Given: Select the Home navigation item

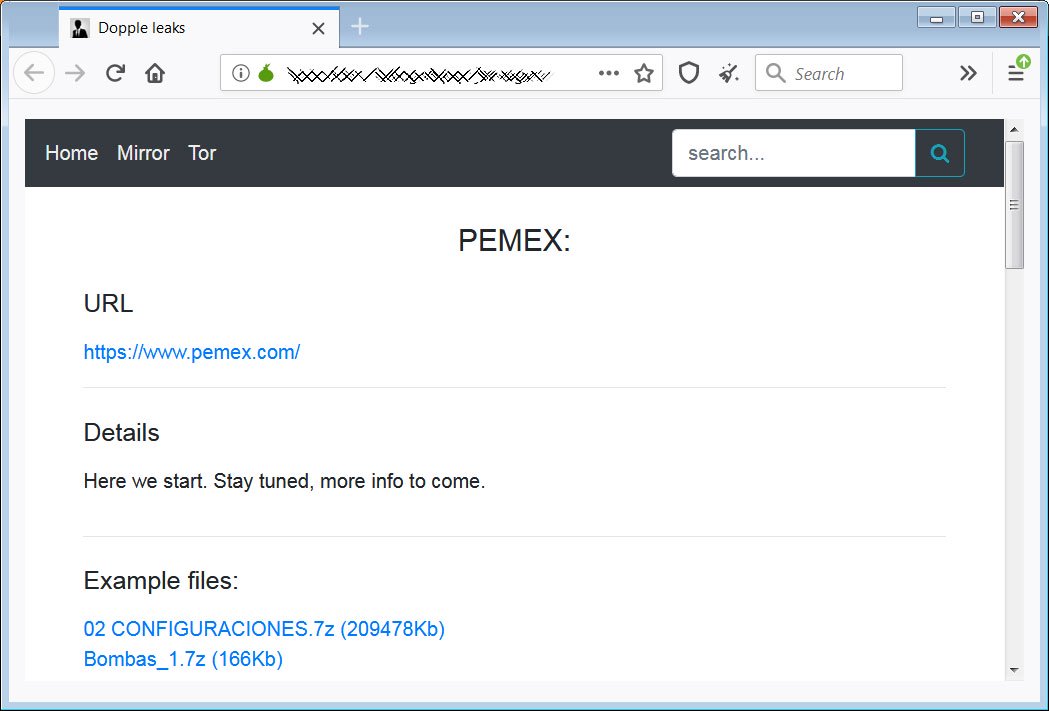Looking at the screenshot, I should (x=72, y=153).
